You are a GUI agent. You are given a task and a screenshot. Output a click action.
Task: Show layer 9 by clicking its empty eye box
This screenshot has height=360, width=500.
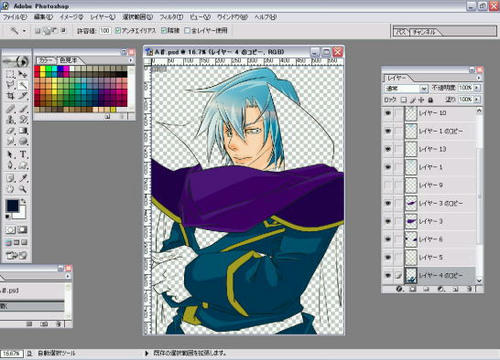(x=388, y=185)
